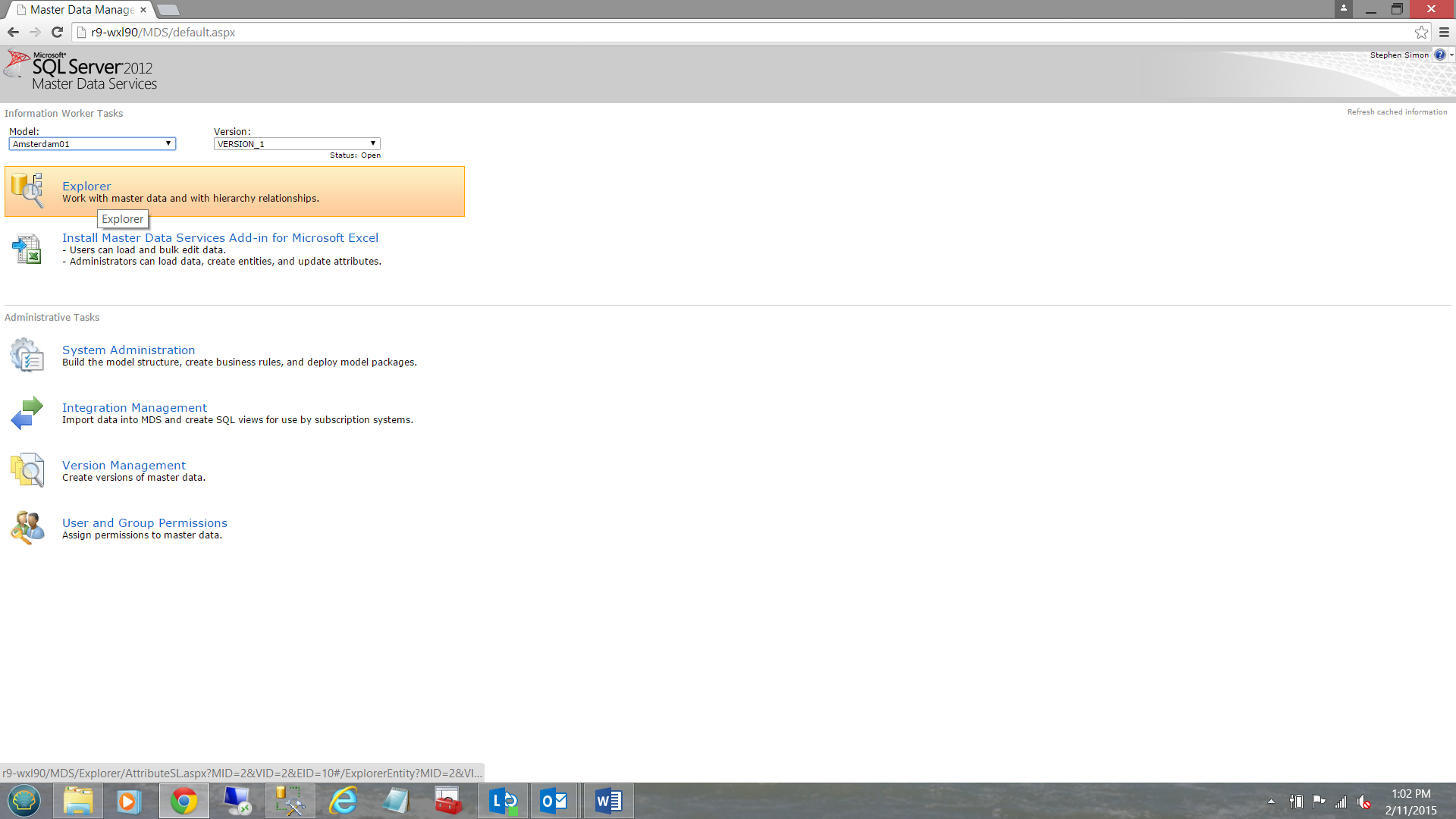Open the Version dropdown showing VERSION_1
Screen dimensions: 1456x819
pos(297,143)
